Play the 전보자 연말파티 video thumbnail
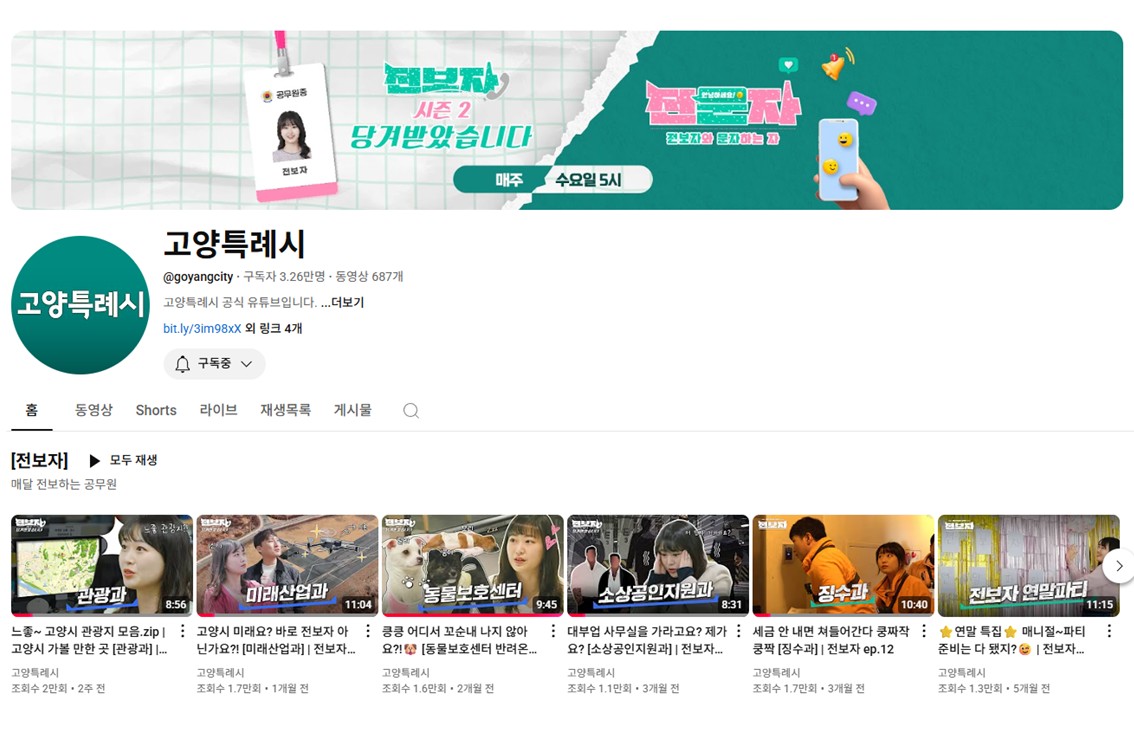 click(x=1028, y=566)
